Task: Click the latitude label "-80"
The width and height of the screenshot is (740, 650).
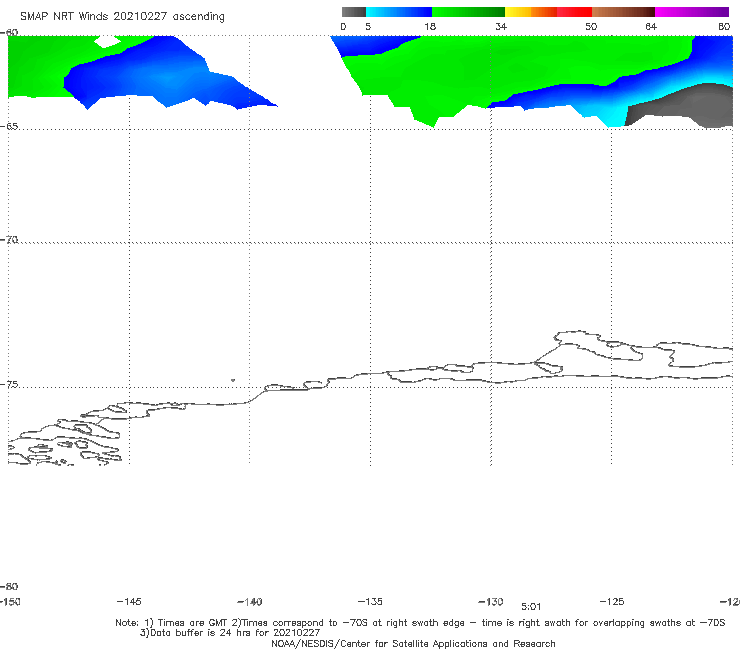Action: (9, 586)
